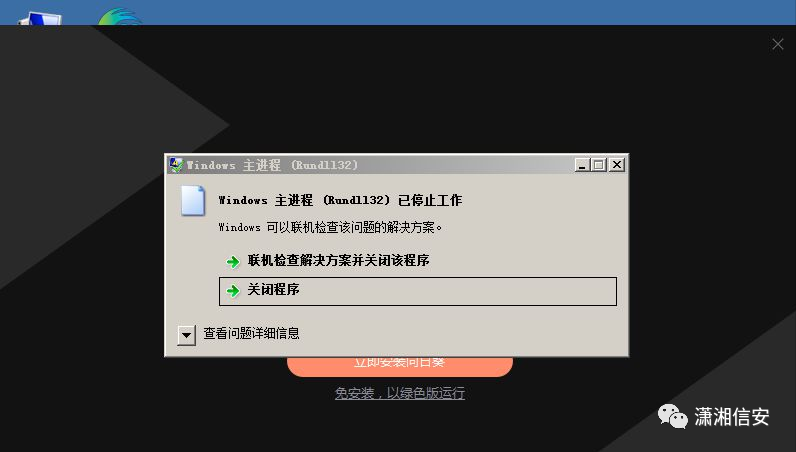Maximize the Rundll32 error dialog
This screenshot has width=796, height=452.
[599, 165]
